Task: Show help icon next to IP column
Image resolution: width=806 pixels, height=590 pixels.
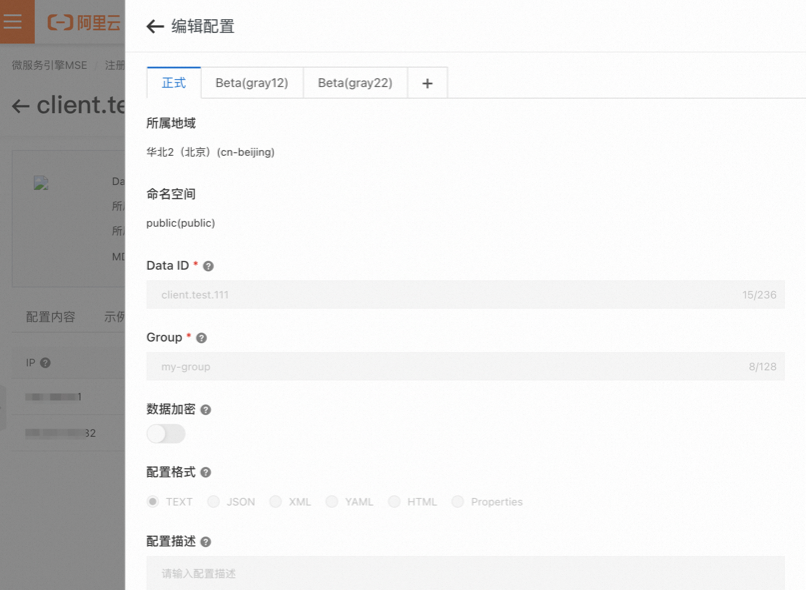Action: [45, 363]
